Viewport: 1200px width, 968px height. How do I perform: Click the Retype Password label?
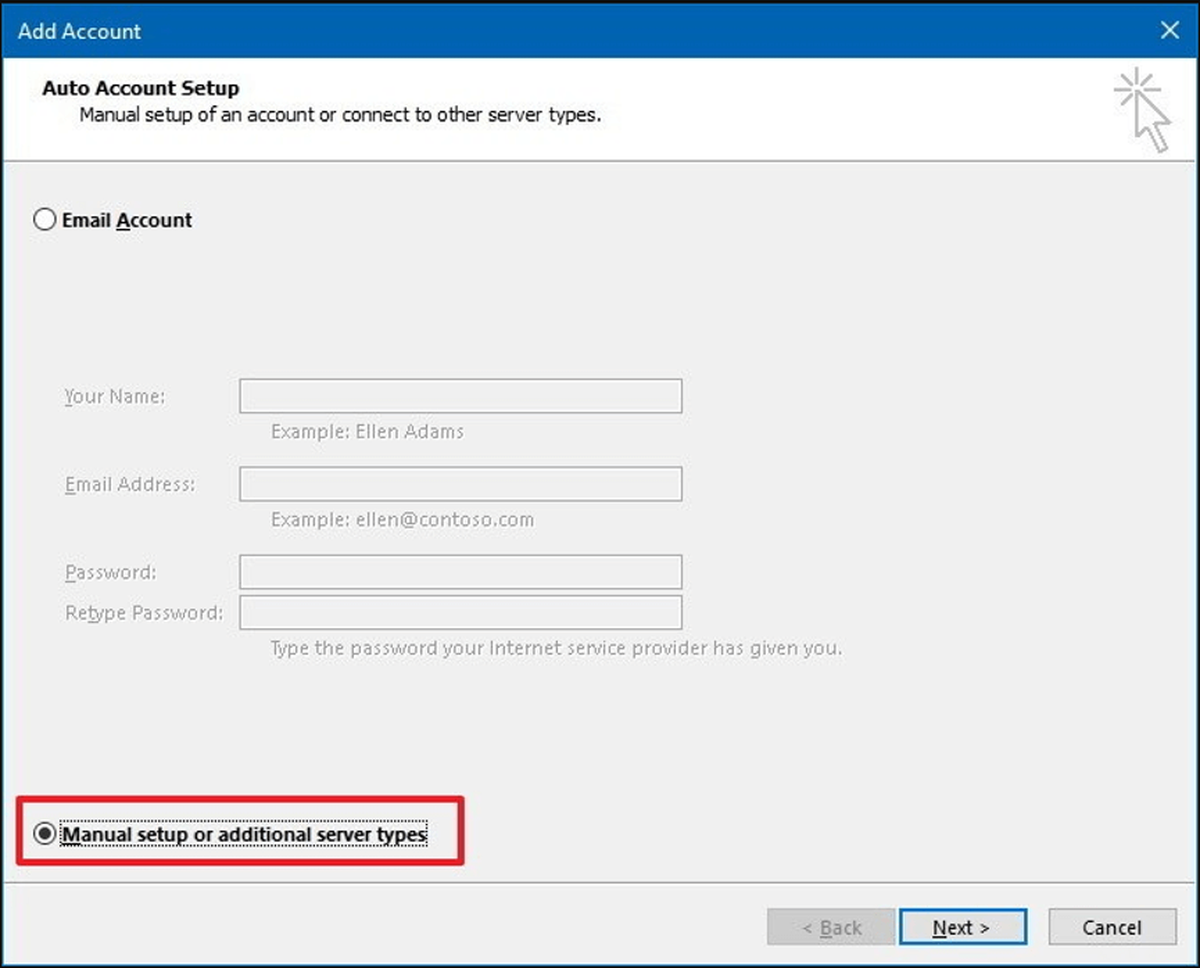click(x=144, y=612)
